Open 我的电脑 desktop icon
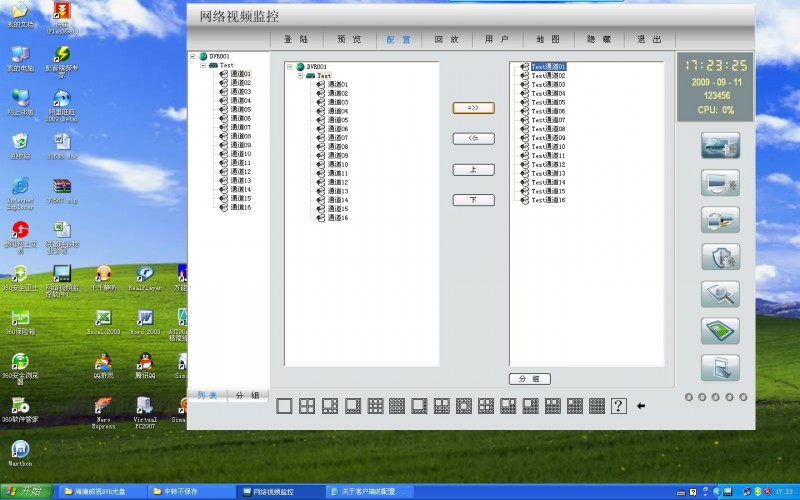The height and width of the screenshot is (500, 800). 20,59
